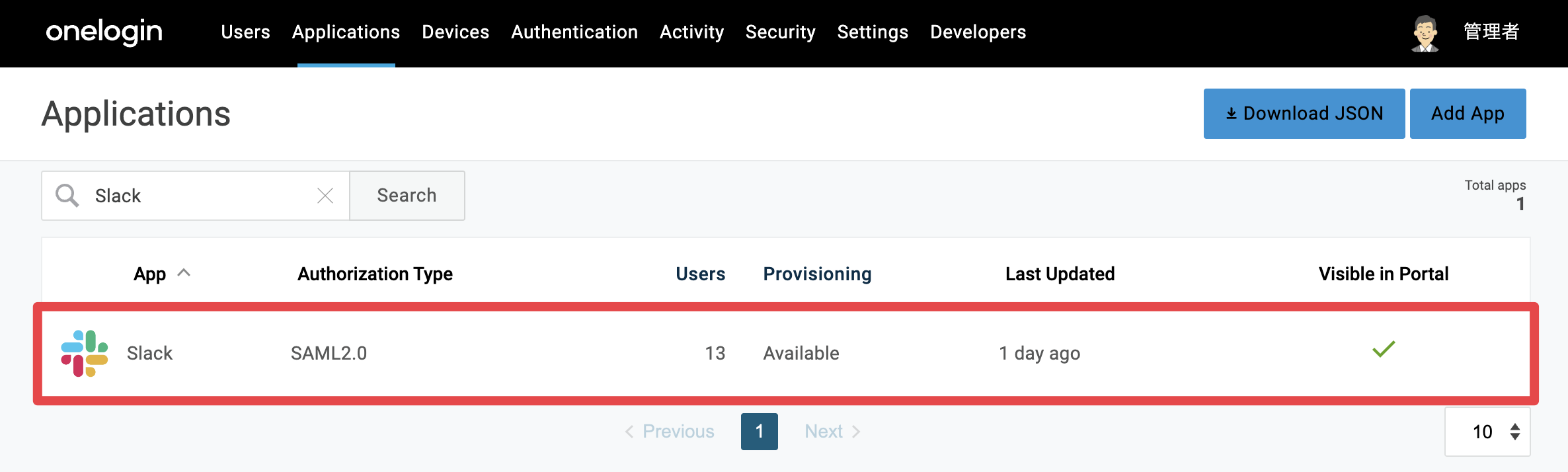This screenshot has width=1568, height=472.
Task: Open the Developers menu
Action: click(978, 32)
